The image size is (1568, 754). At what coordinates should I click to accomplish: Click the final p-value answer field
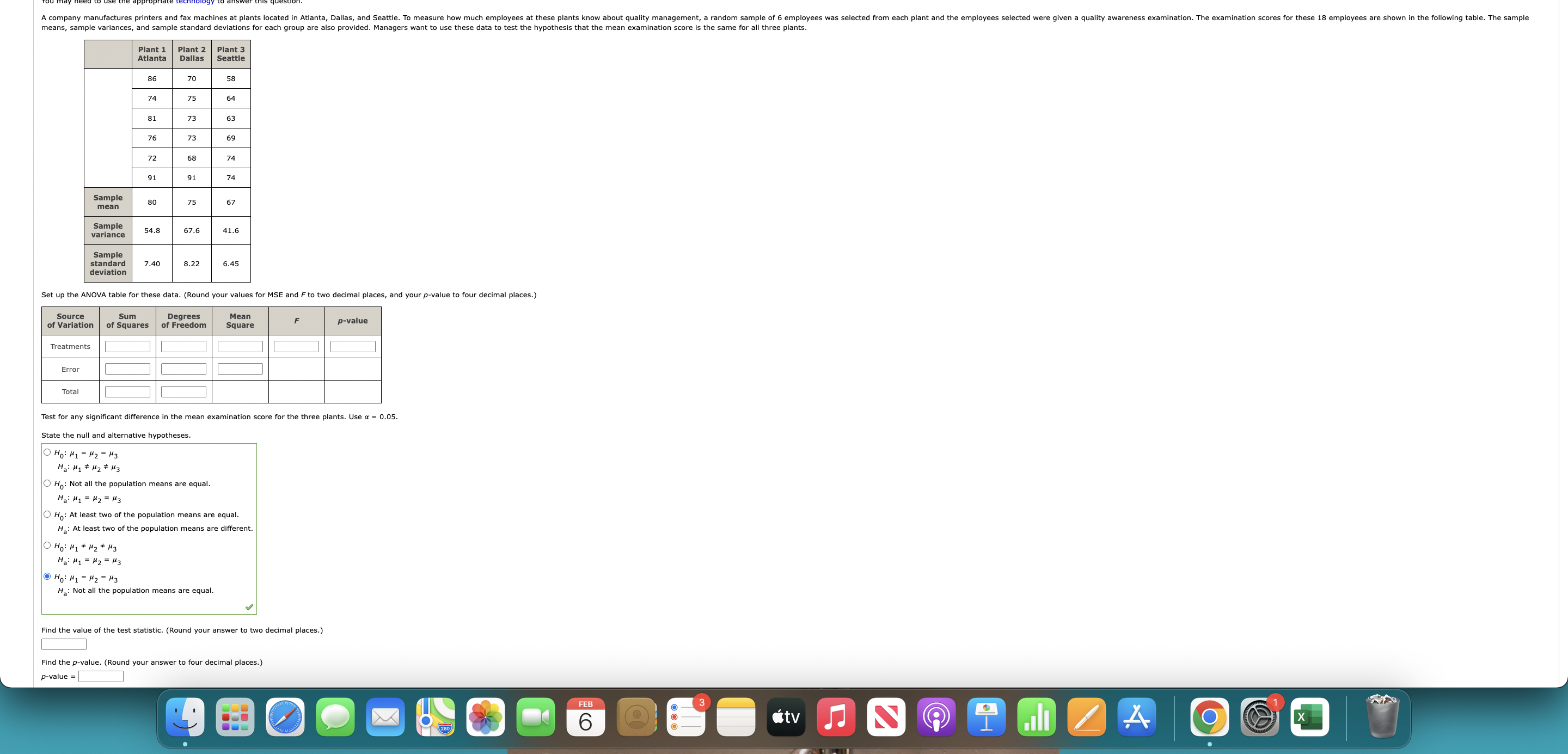101,676
